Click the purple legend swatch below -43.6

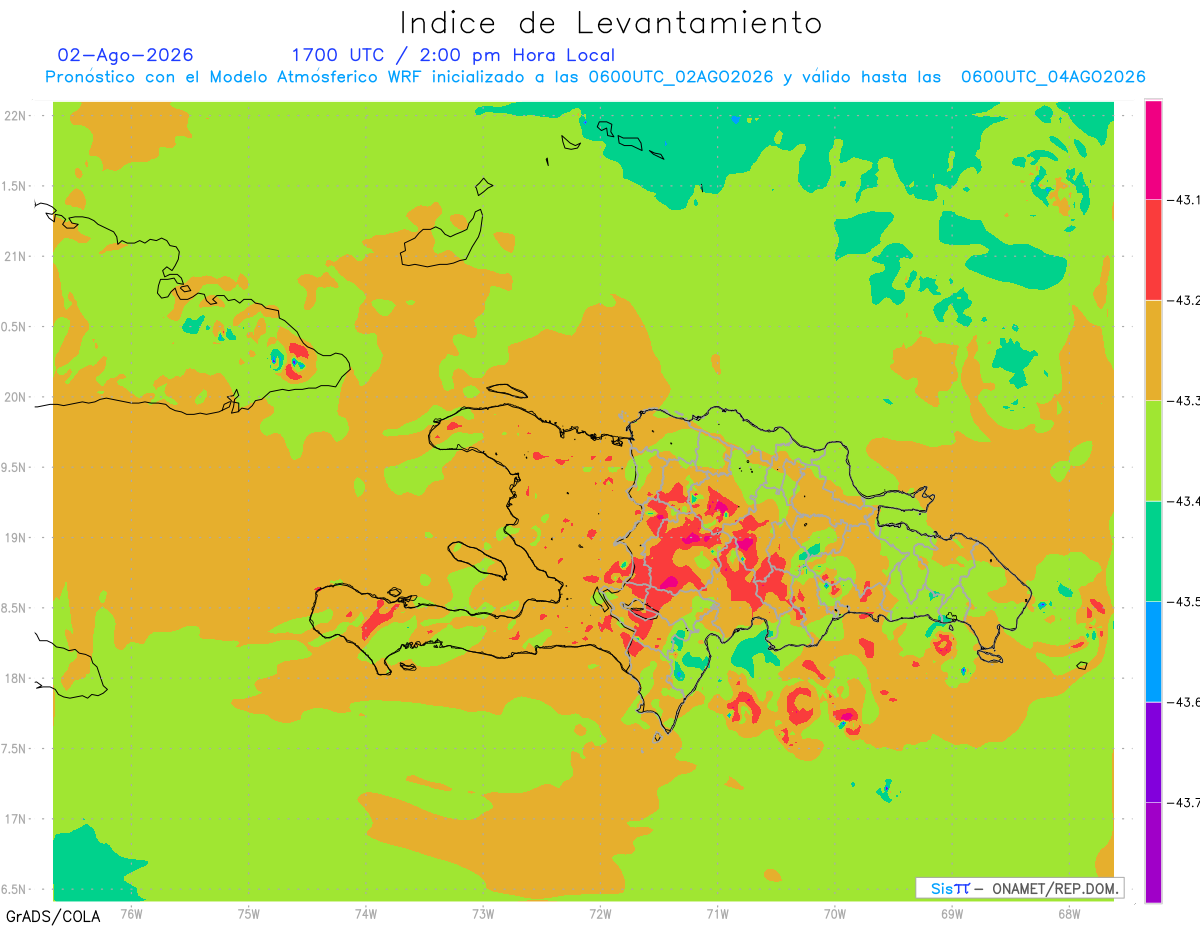[x=1153, y=752]
